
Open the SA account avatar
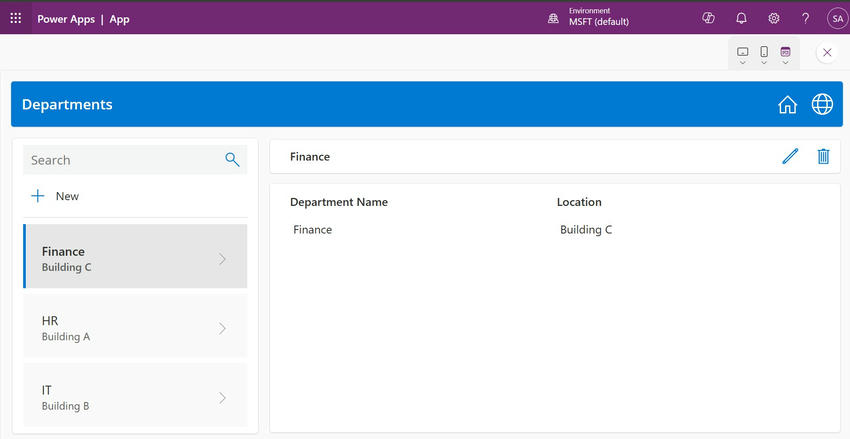837,18
